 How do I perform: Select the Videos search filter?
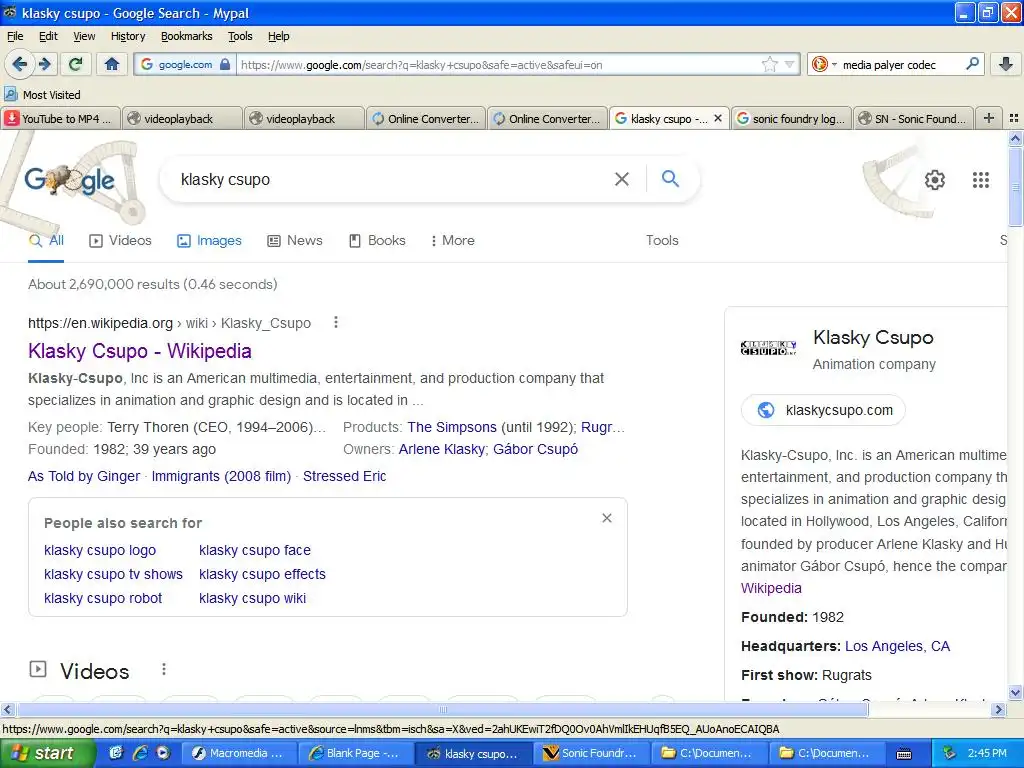coord(120,240)
